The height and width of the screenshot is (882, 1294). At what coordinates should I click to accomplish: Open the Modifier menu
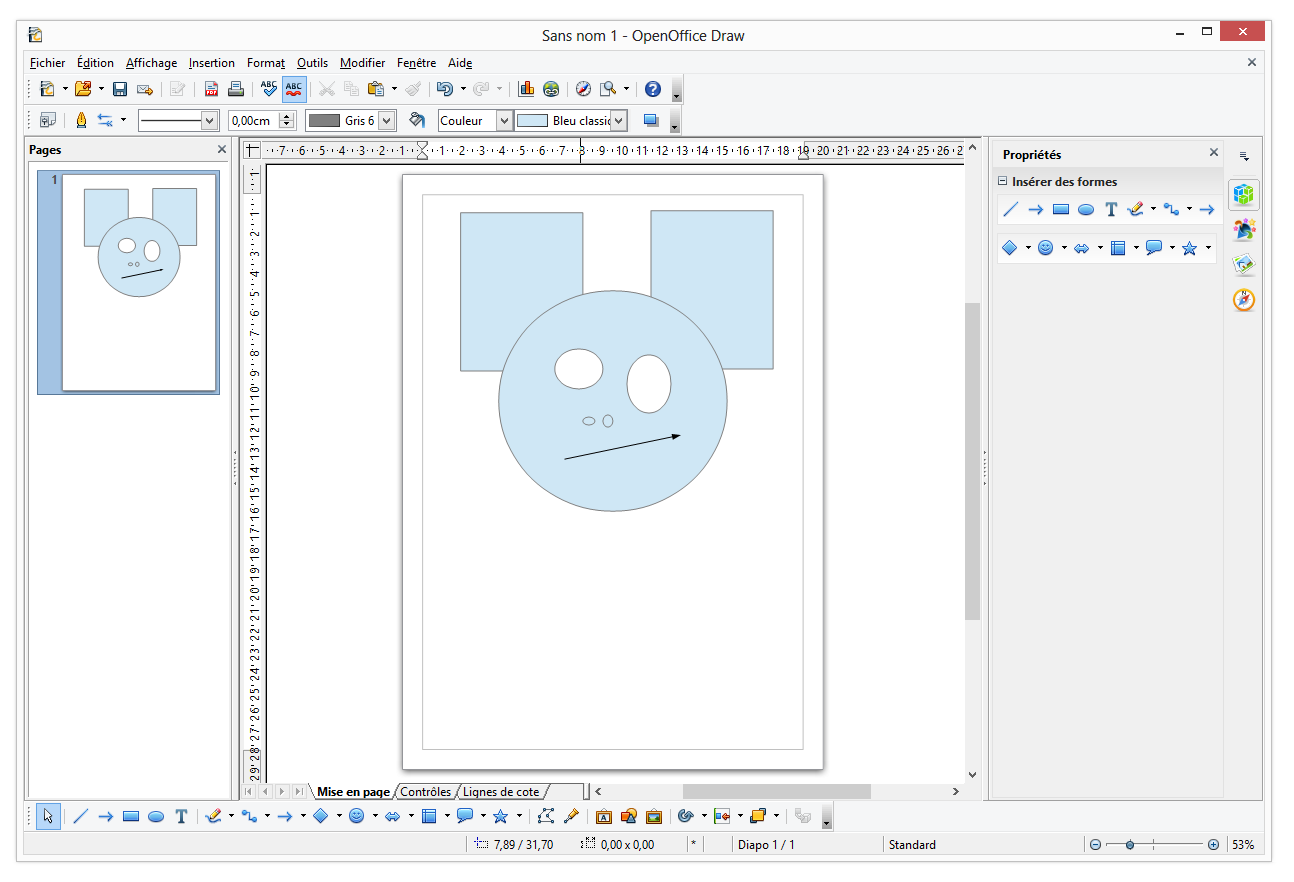[x=362, y=63]
